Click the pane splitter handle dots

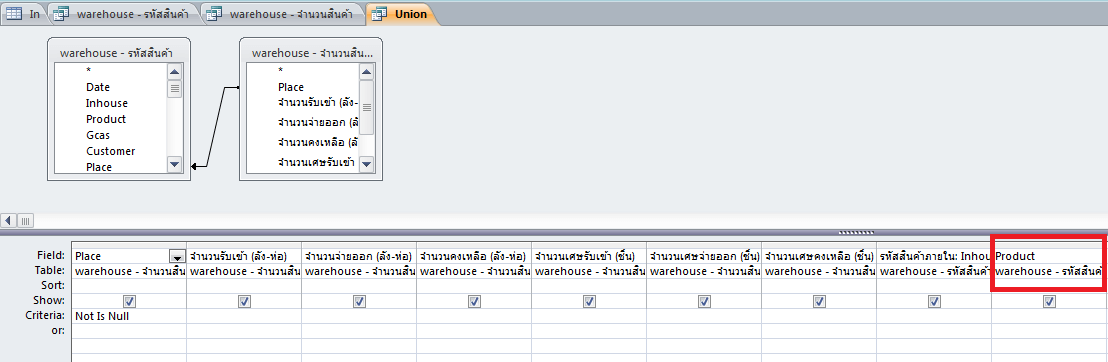[x=856, y=233]
